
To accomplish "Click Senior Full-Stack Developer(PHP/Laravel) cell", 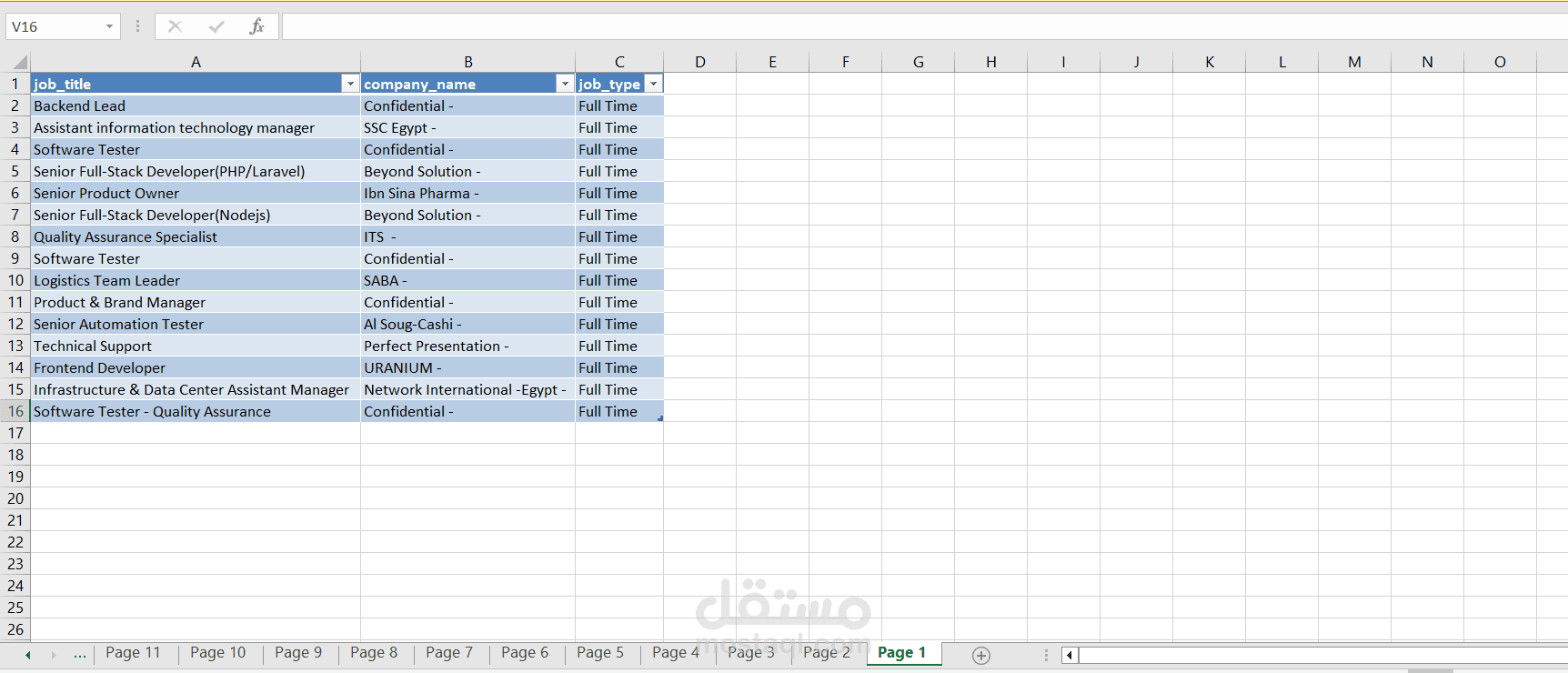I will pos(196,171).
